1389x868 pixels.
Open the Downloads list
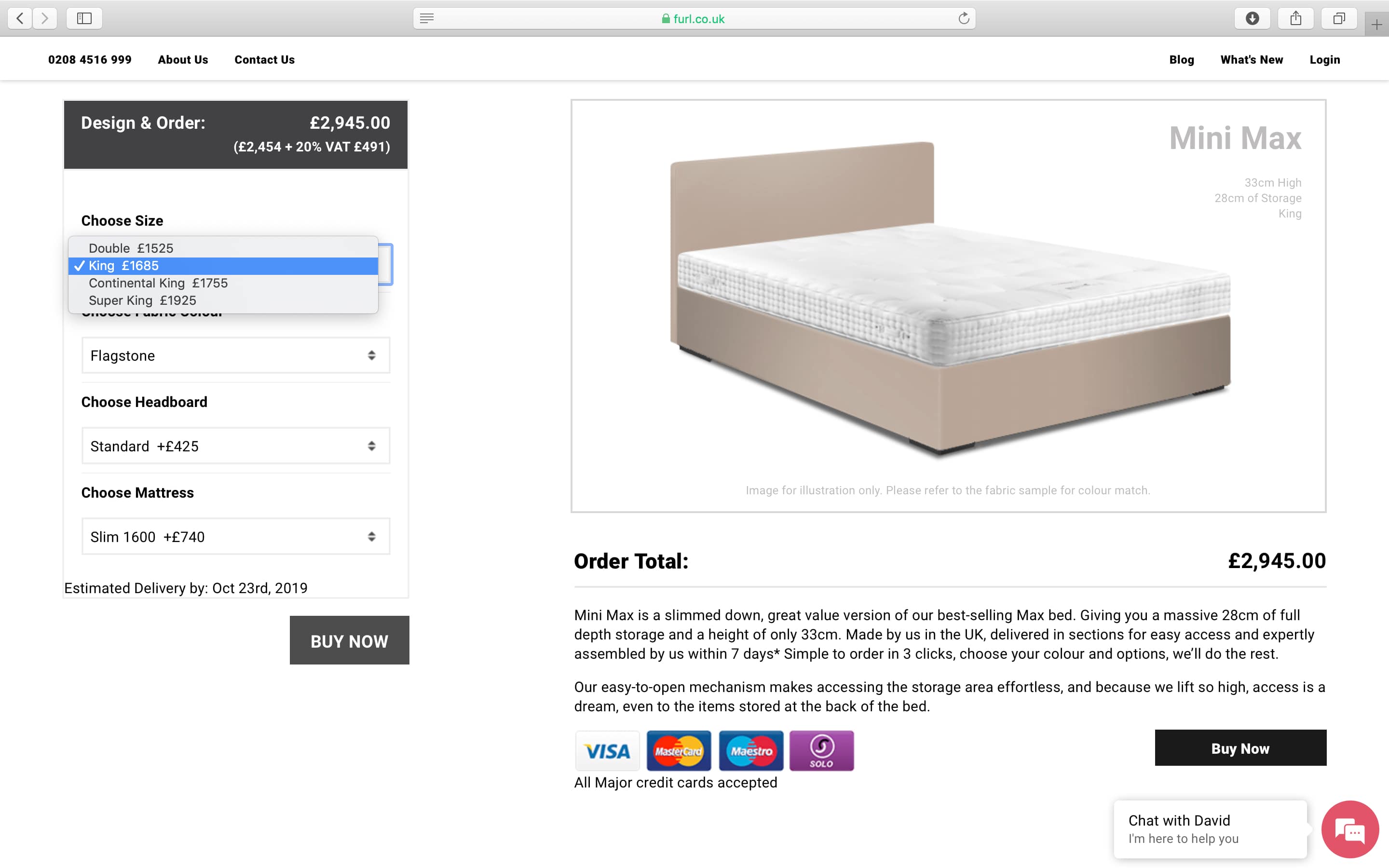tap(1253, 18)
